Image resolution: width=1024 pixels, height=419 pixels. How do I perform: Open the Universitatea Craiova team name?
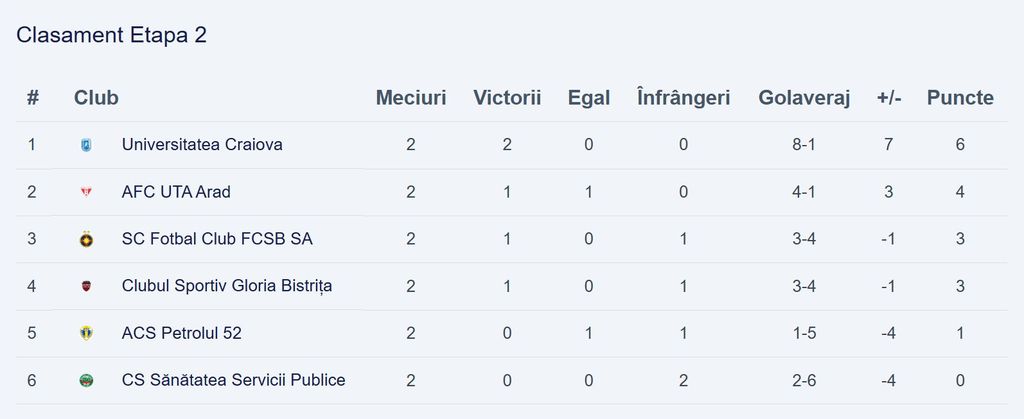[x=202, y=145]
